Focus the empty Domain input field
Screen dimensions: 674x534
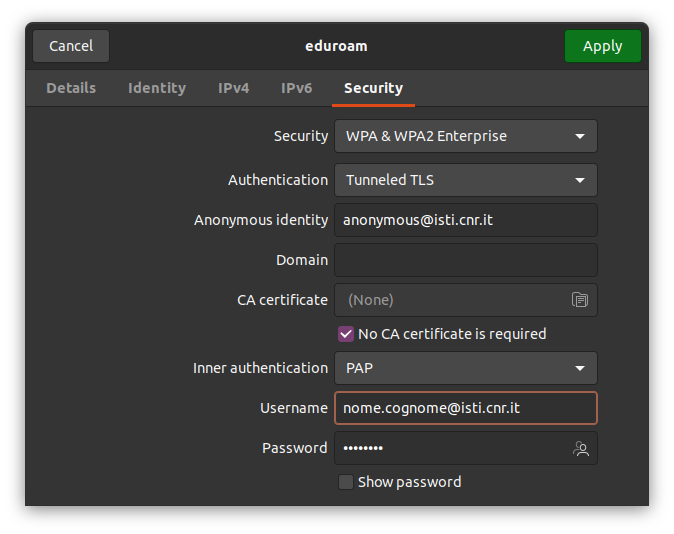pos(465,260)
